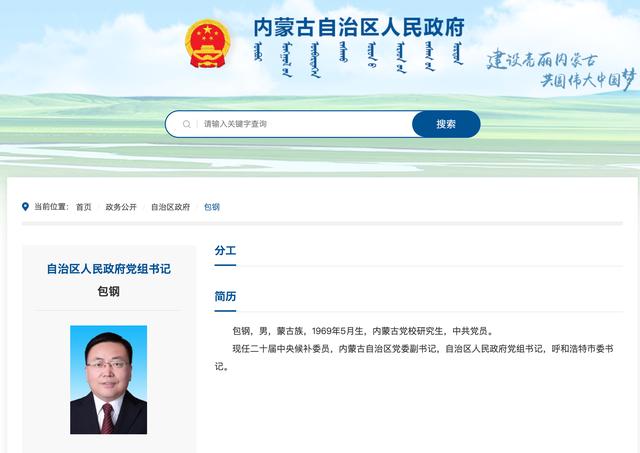Click the blue 搜索 button

(446, 124)
